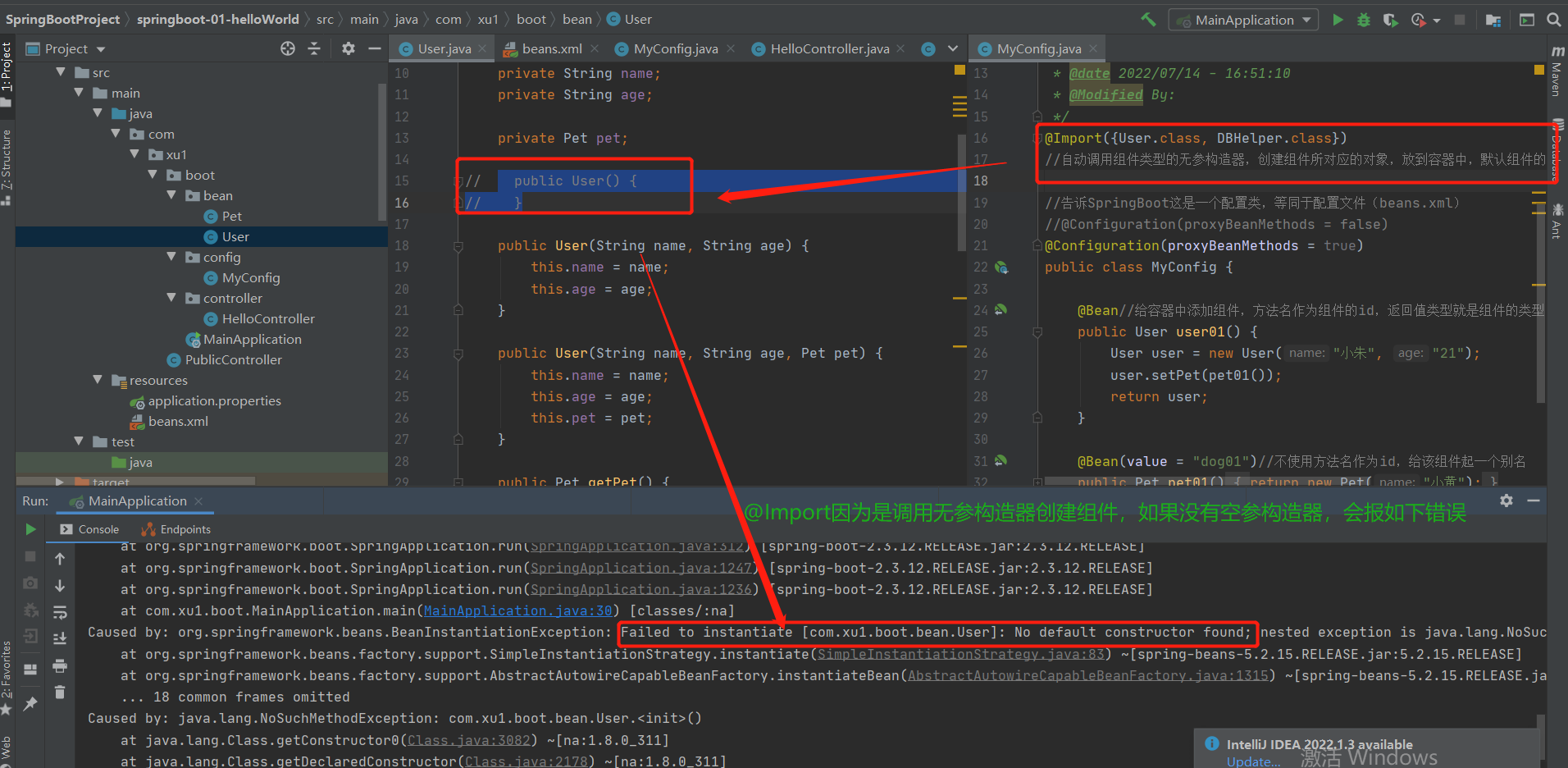The image size is (1568, 768).
Task: Collapse the bean package node
Action: tap(171, 195)
